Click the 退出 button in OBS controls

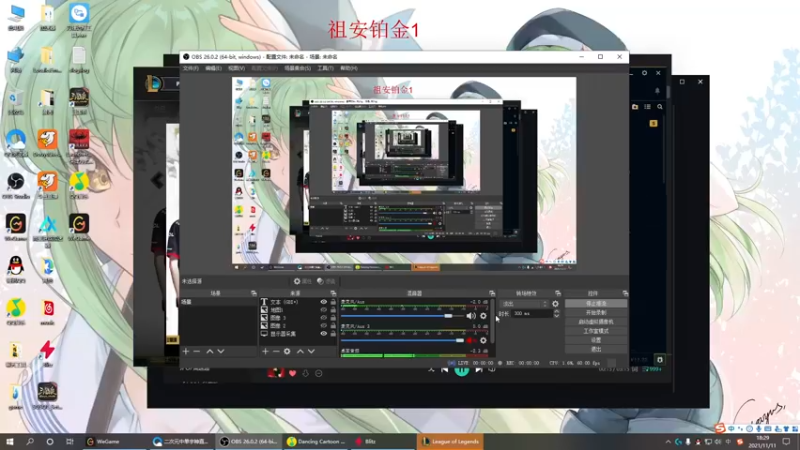pyautogui.click(x=596, y=349)
